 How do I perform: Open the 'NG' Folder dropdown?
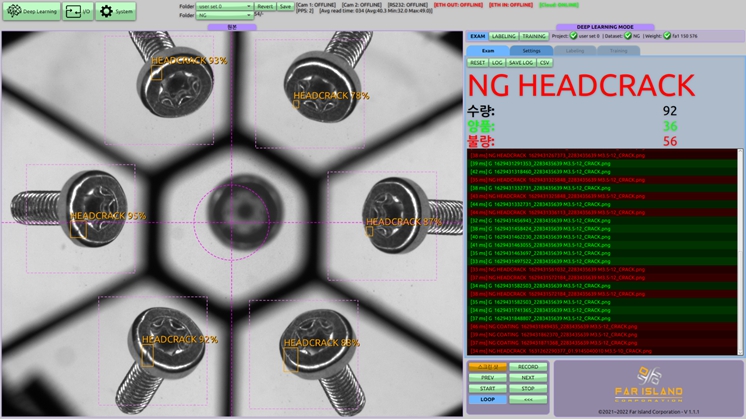click(224, 15)
